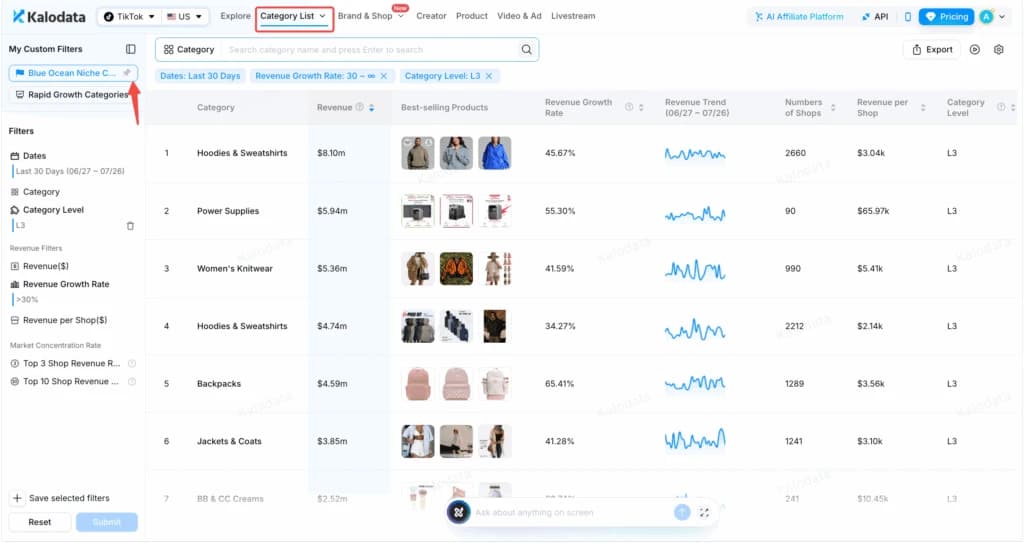Expand the Revenue per Shop($) filter
This screenshot has width=1024, height=543.
(59, 320)
